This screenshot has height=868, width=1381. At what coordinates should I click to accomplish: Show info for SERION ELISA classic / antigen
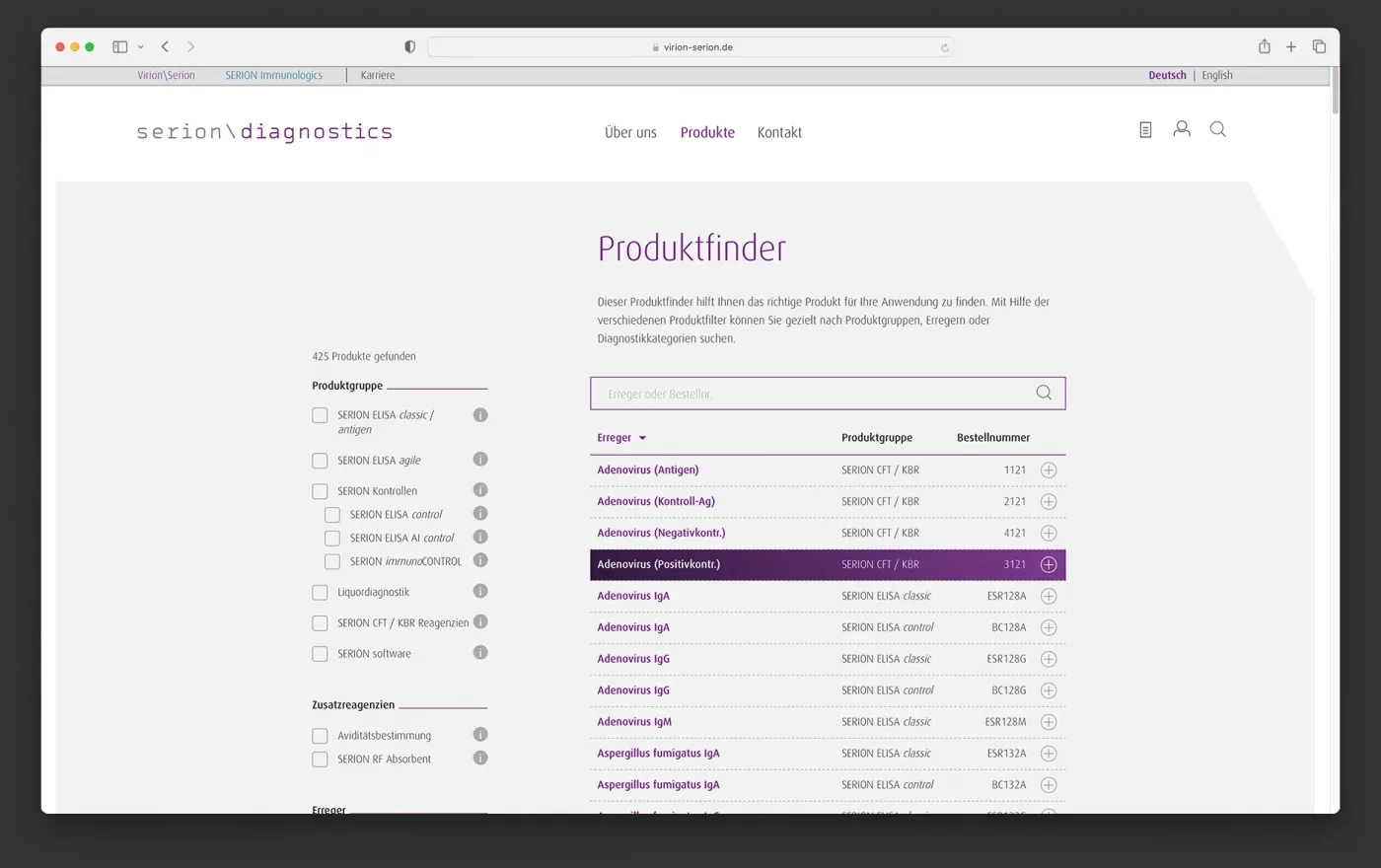coord(480,415)
